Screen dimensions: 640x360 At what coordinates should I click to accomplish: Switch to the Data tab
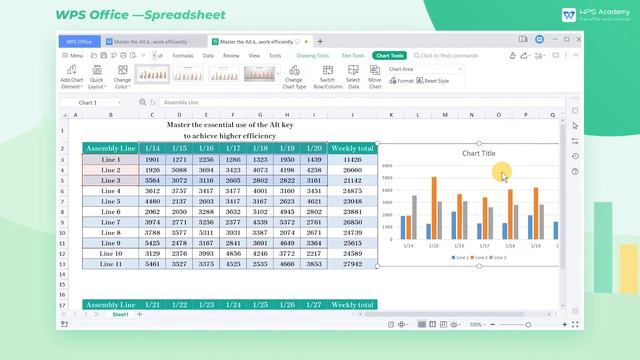[x=208, y=56]
